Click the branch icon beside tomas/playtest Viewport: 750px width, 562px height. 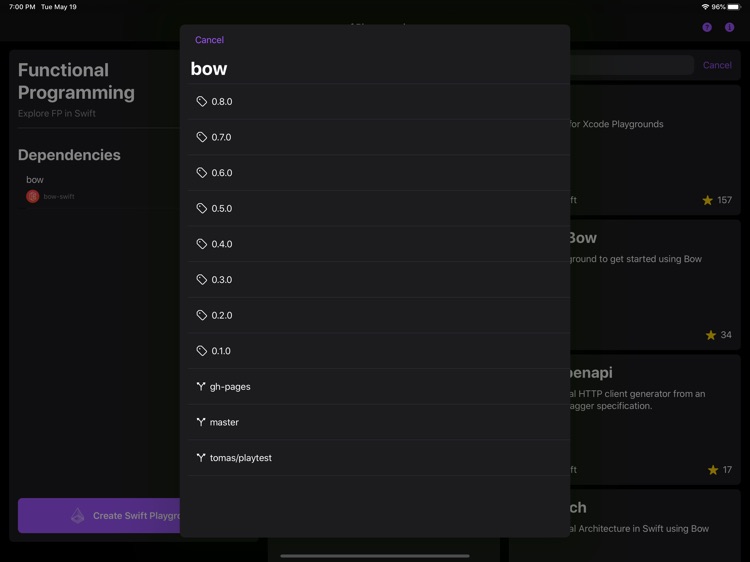[x=201, y=458]
